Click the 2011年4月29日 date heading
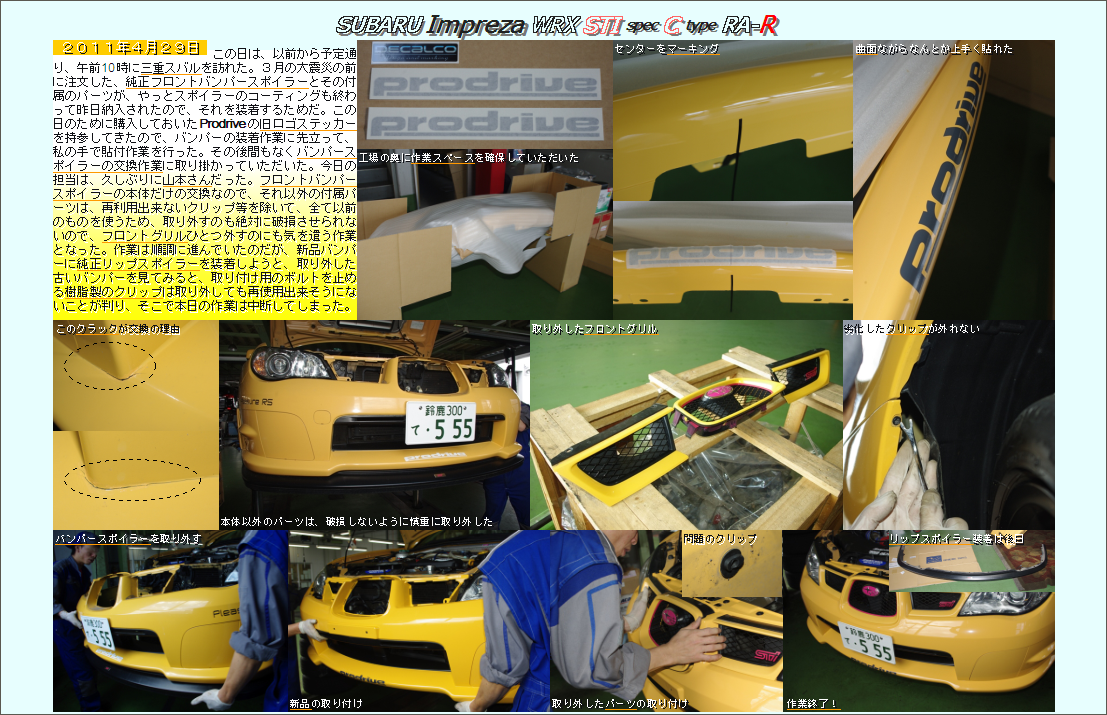The width and height of the screenshot is (1107, 715). click(x=129, y=48)
